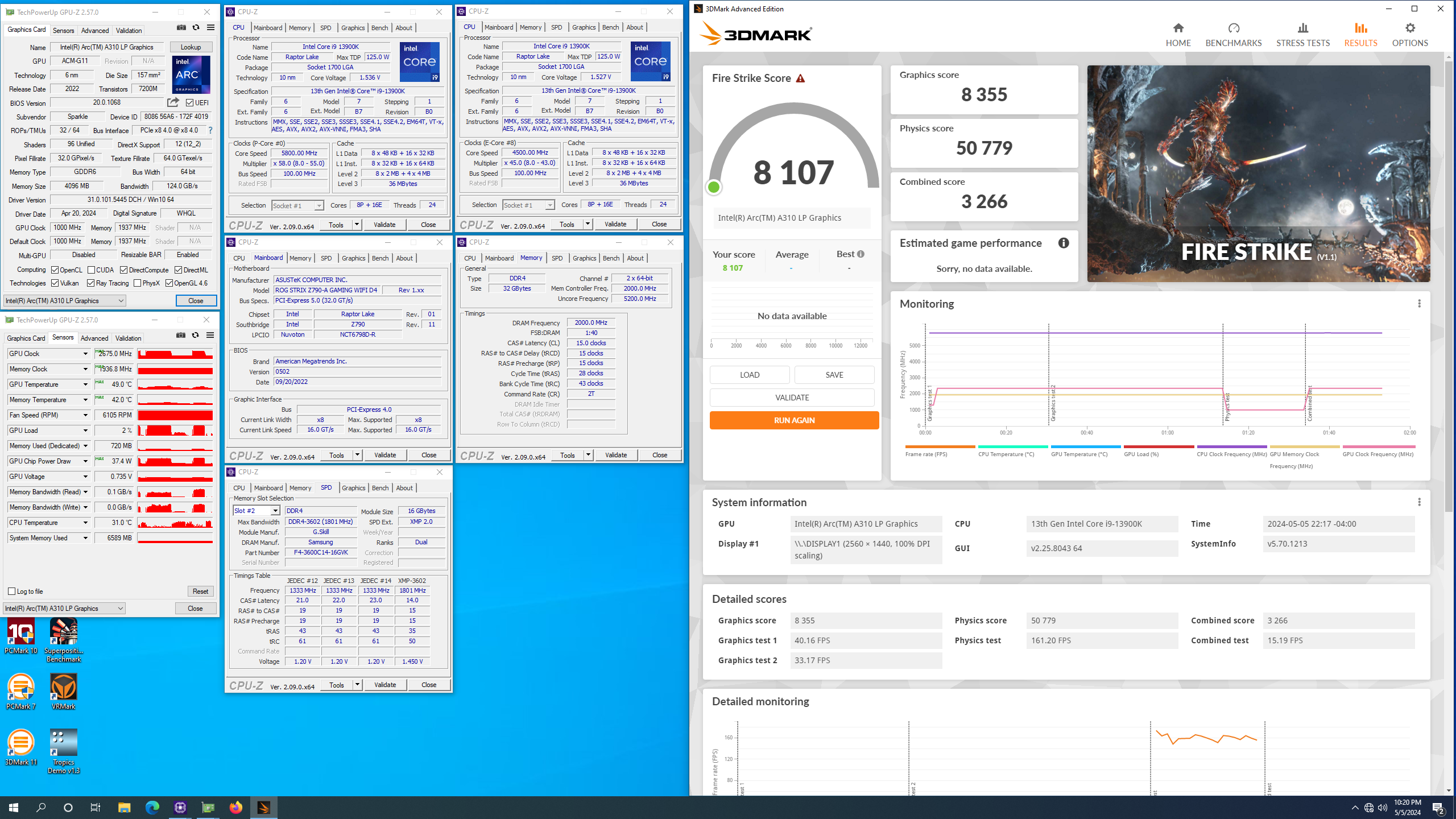This screenshot has height=819, width=1456.
Task: Open Tropics Demo v1.3 desktop shortcut
Action: 64,752
